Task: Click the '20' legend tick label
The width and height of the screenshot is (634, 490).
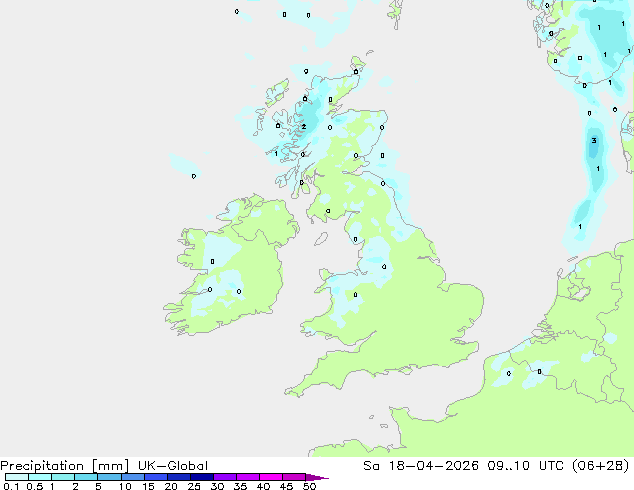Action: (171, 486)
